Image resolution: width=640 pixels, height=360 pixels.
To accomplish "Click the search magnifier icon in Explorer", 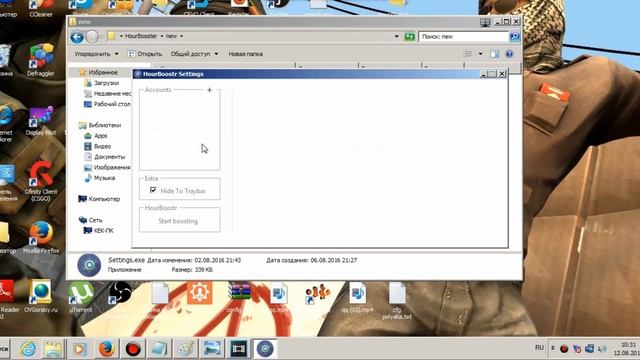I will (515, 37).
